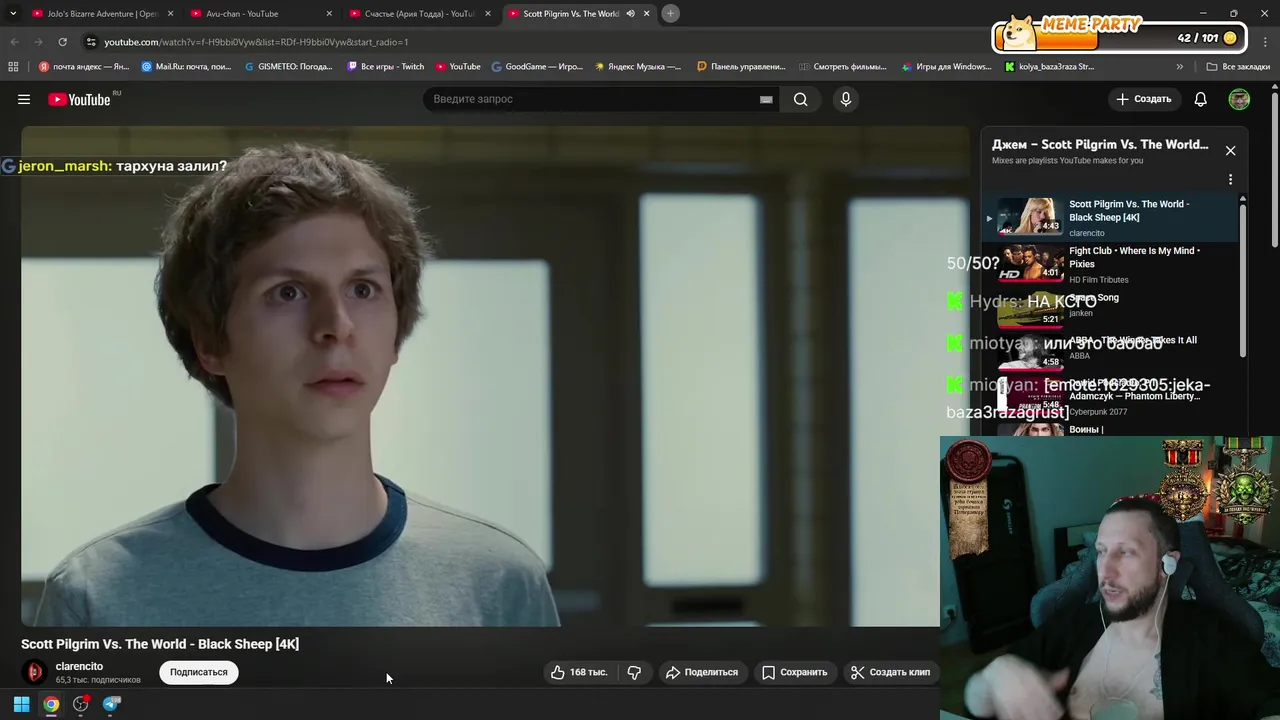Play Fight Club Where Is My Mind from playlist

pyautogui.click(x=1110, y=265)
